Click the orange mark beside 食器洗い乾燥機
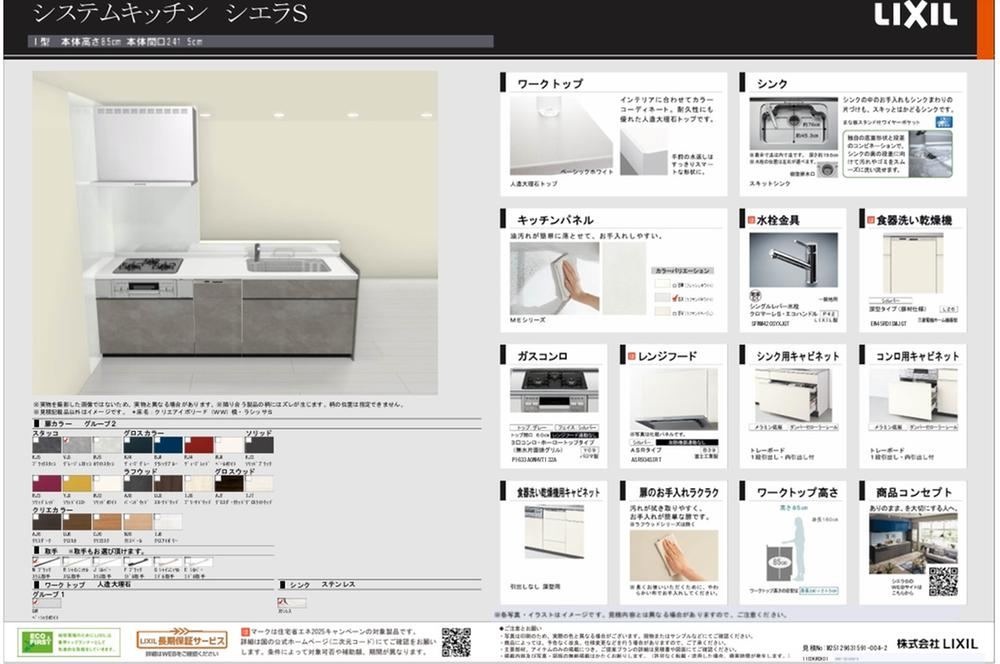Image resolution: width=1000 pixels, height=664 pixels. (871, 220)
